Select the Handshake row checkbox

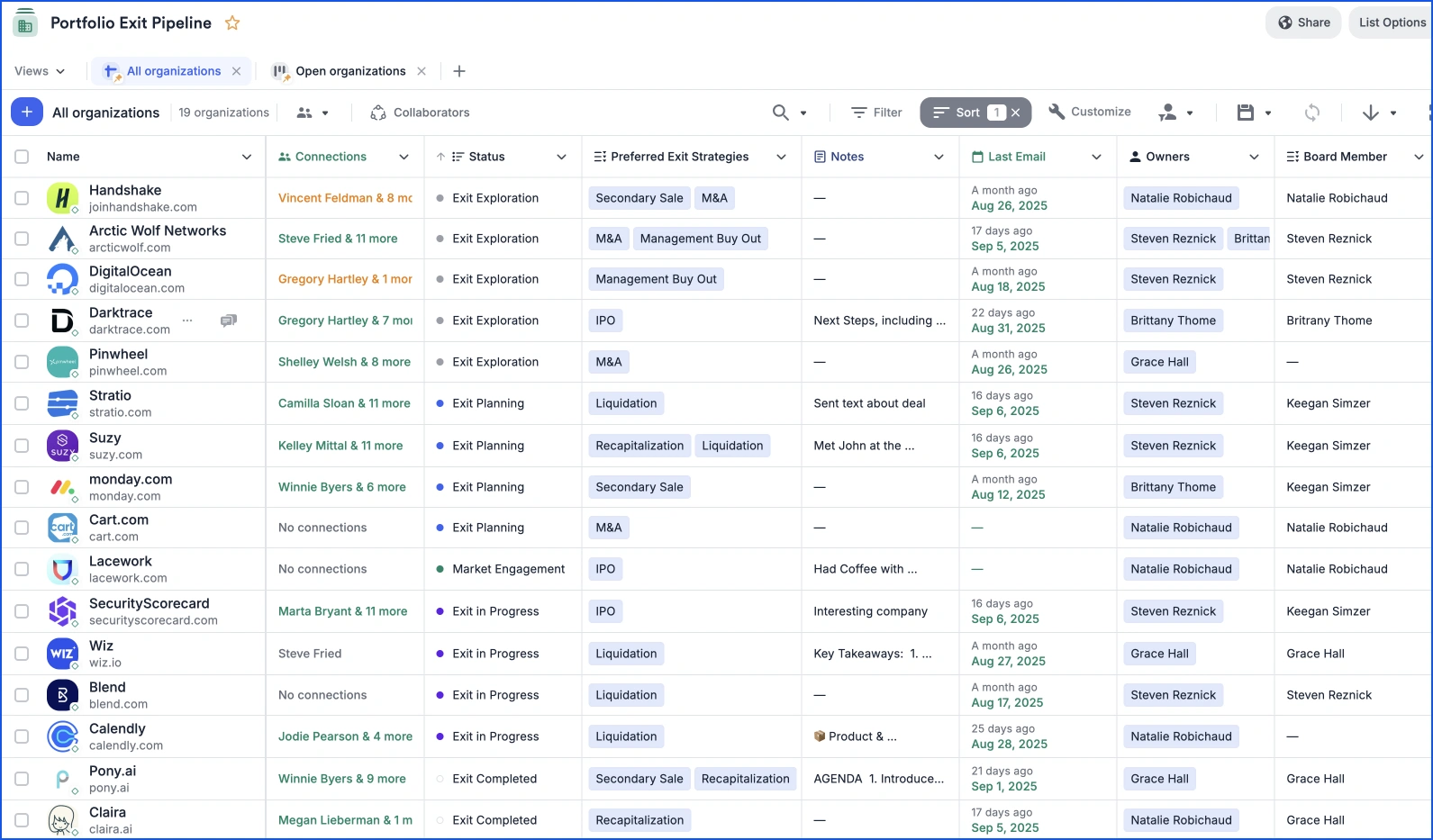(x=22, y=198)
